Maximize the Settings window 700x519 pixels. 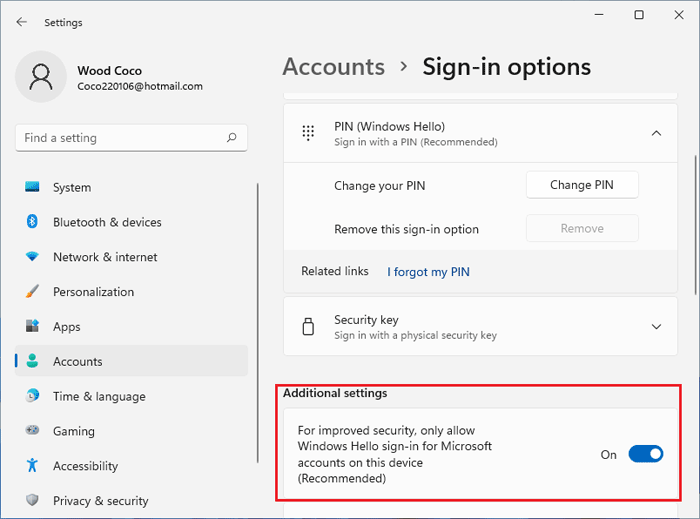click(x=639, y=15)
